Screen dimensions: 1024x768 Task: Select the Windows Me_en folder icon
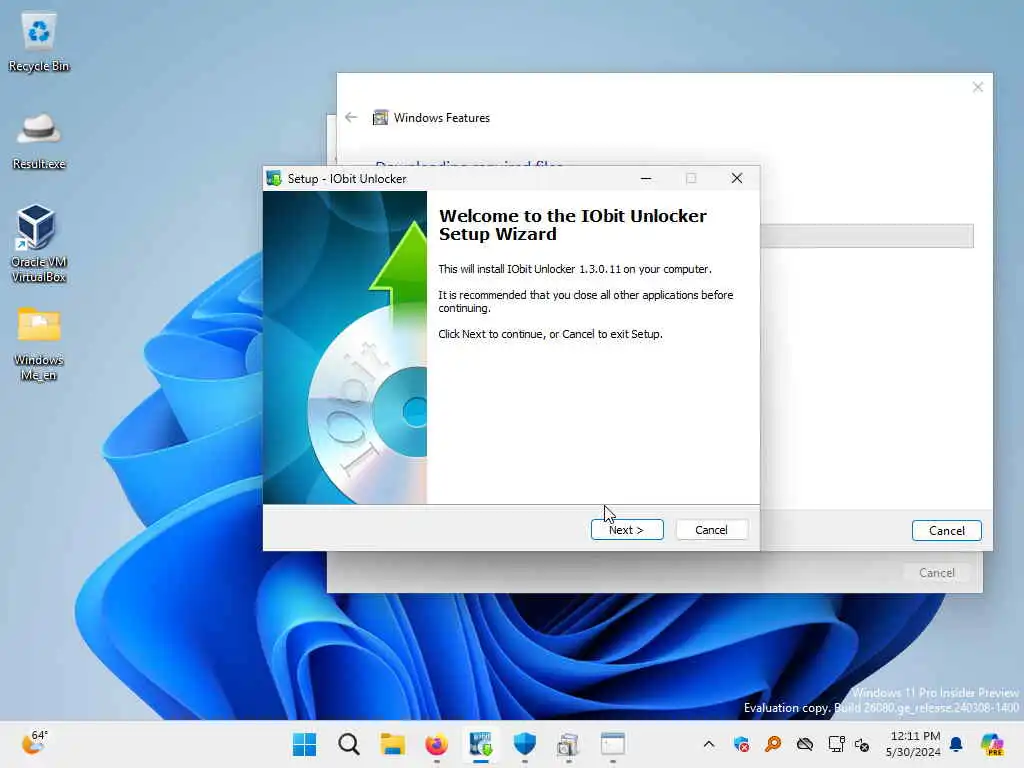(39, 344)
